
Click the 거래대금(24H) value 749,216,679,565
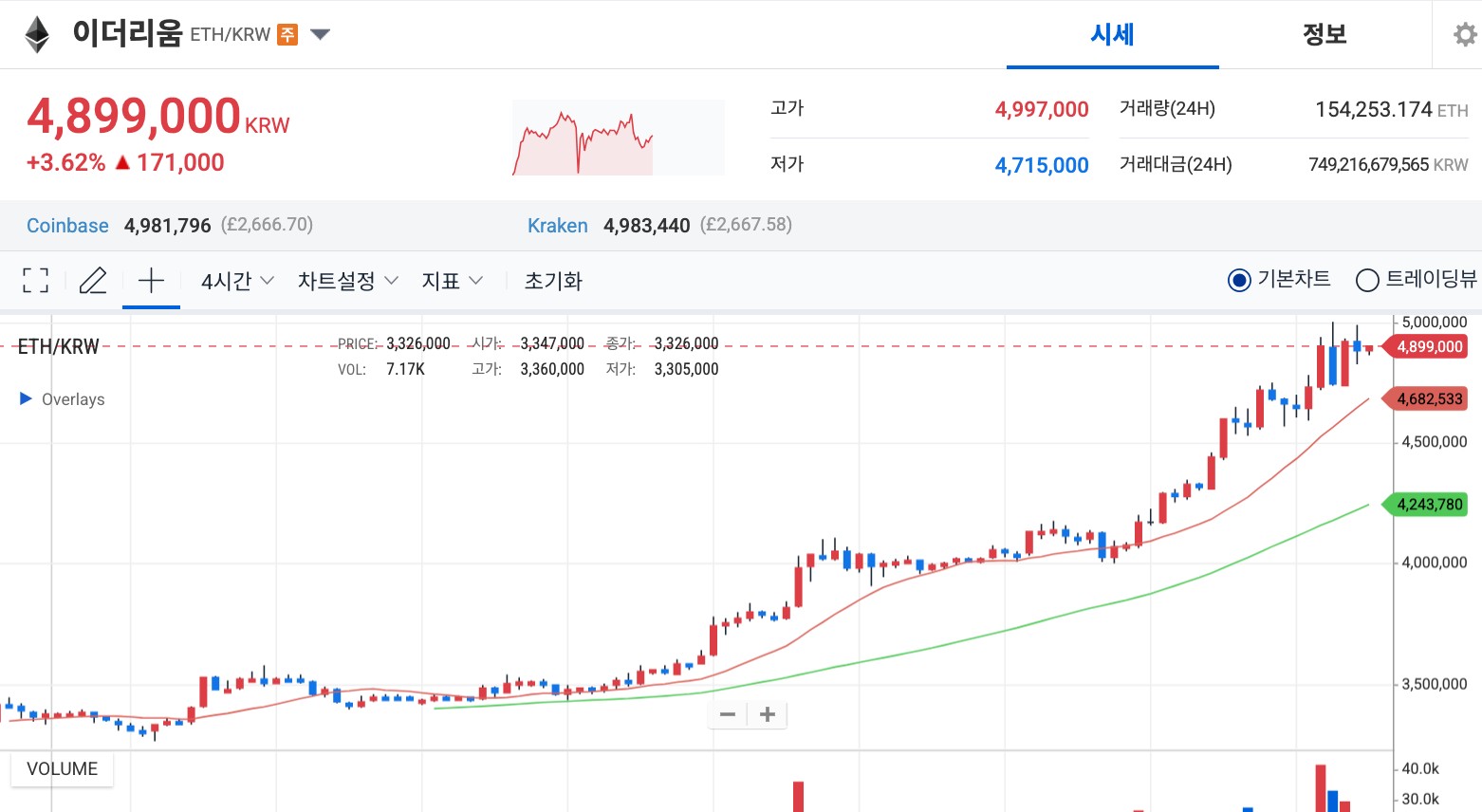click(1368, 165)
